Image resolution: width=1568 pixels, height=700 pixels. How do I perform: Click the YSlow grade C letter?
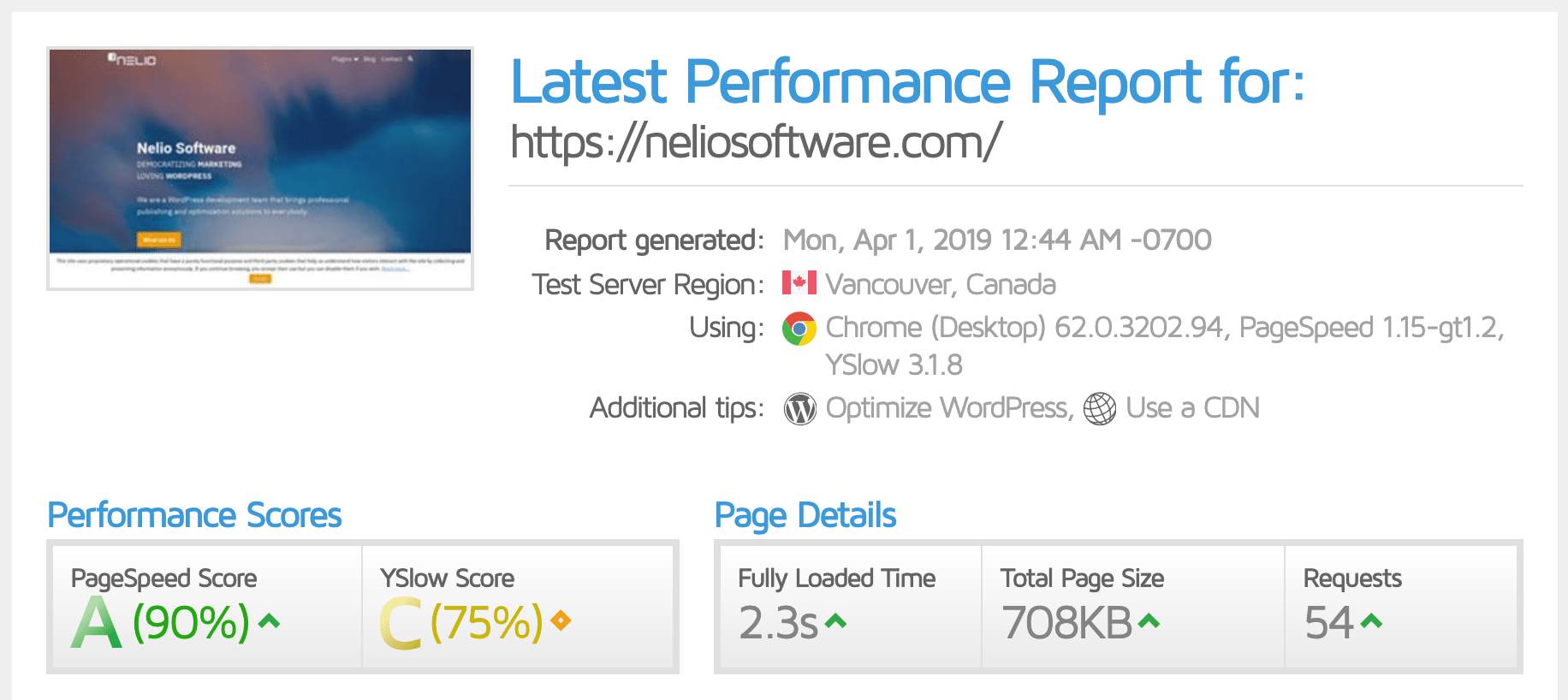click(401, 623)
